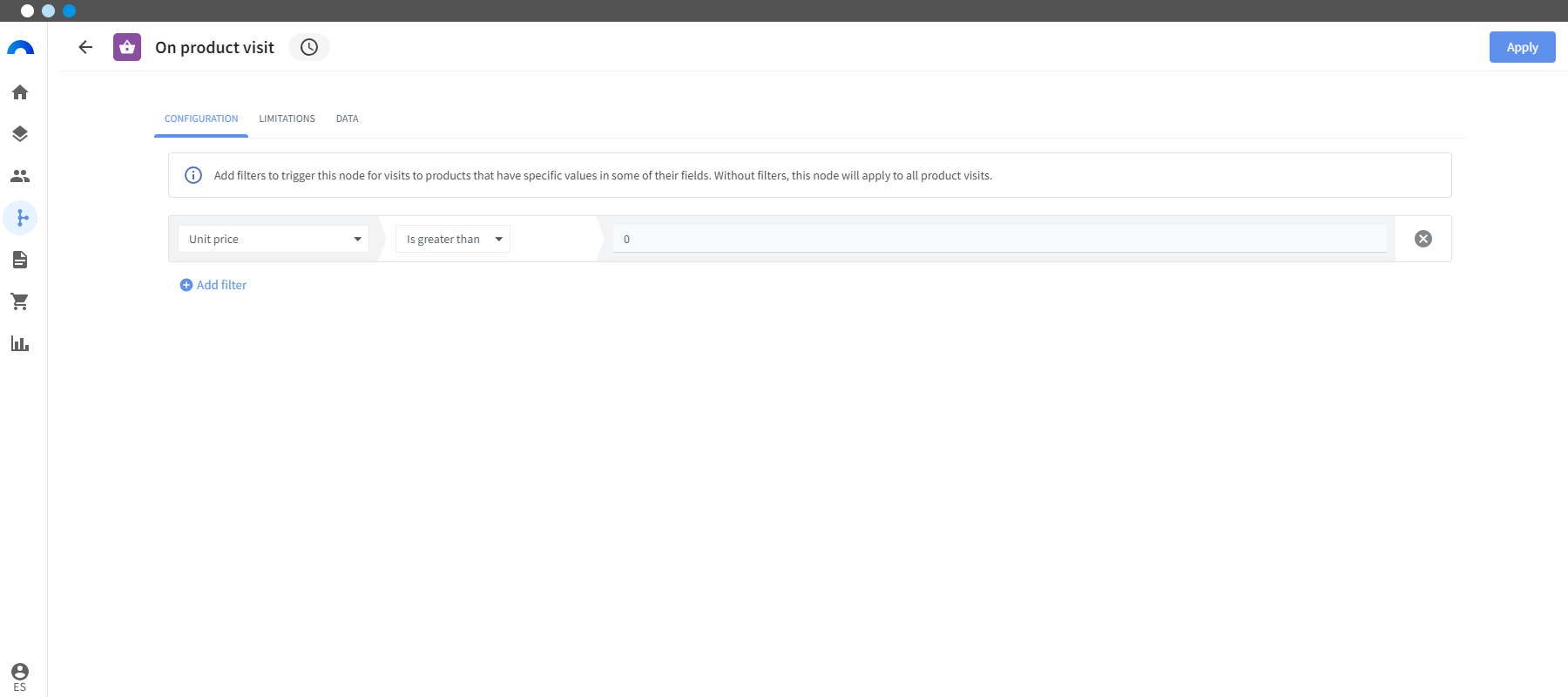Click the info icon in the filter notice
The width and height of the screenshot is (1568, 697).
pos(193,175)
